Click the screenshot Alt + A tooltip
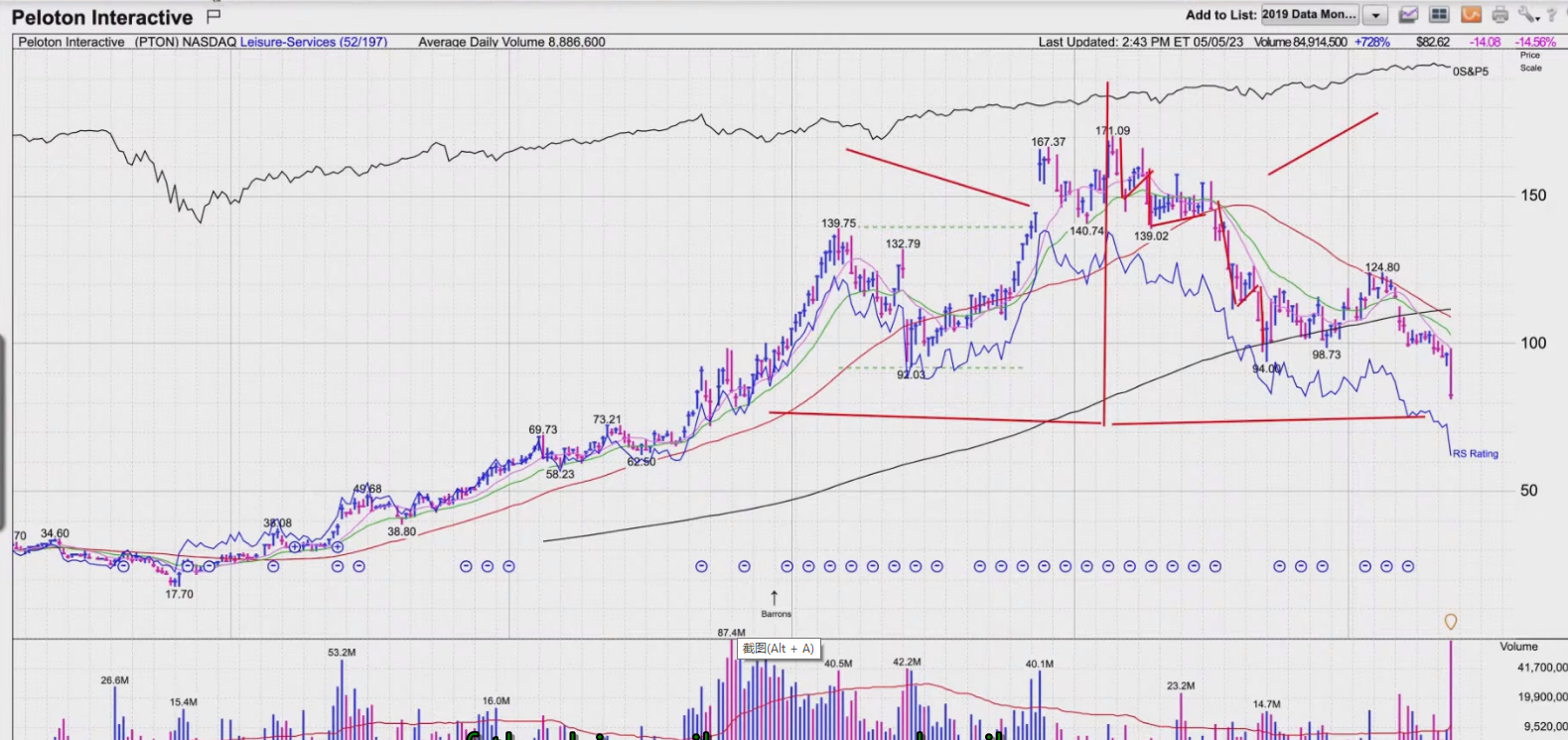 tap(779, 649)
